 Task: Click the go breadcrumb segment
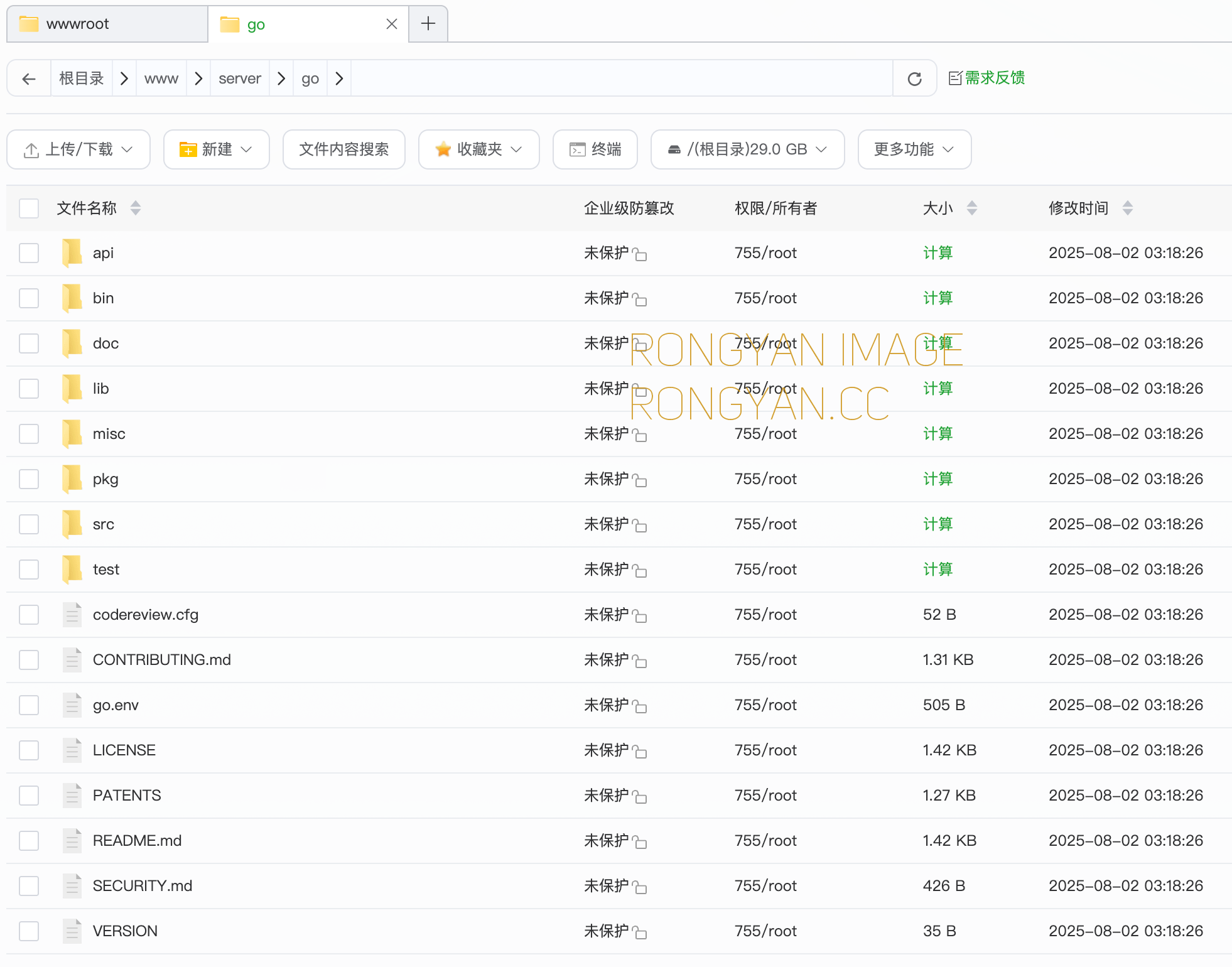(x=310, y=78)
